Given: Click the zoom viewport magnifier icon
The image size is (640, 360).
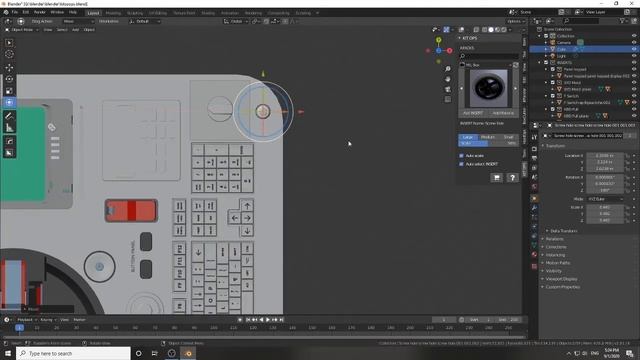Looking at the screenshot, I should (x=448, y=69).
